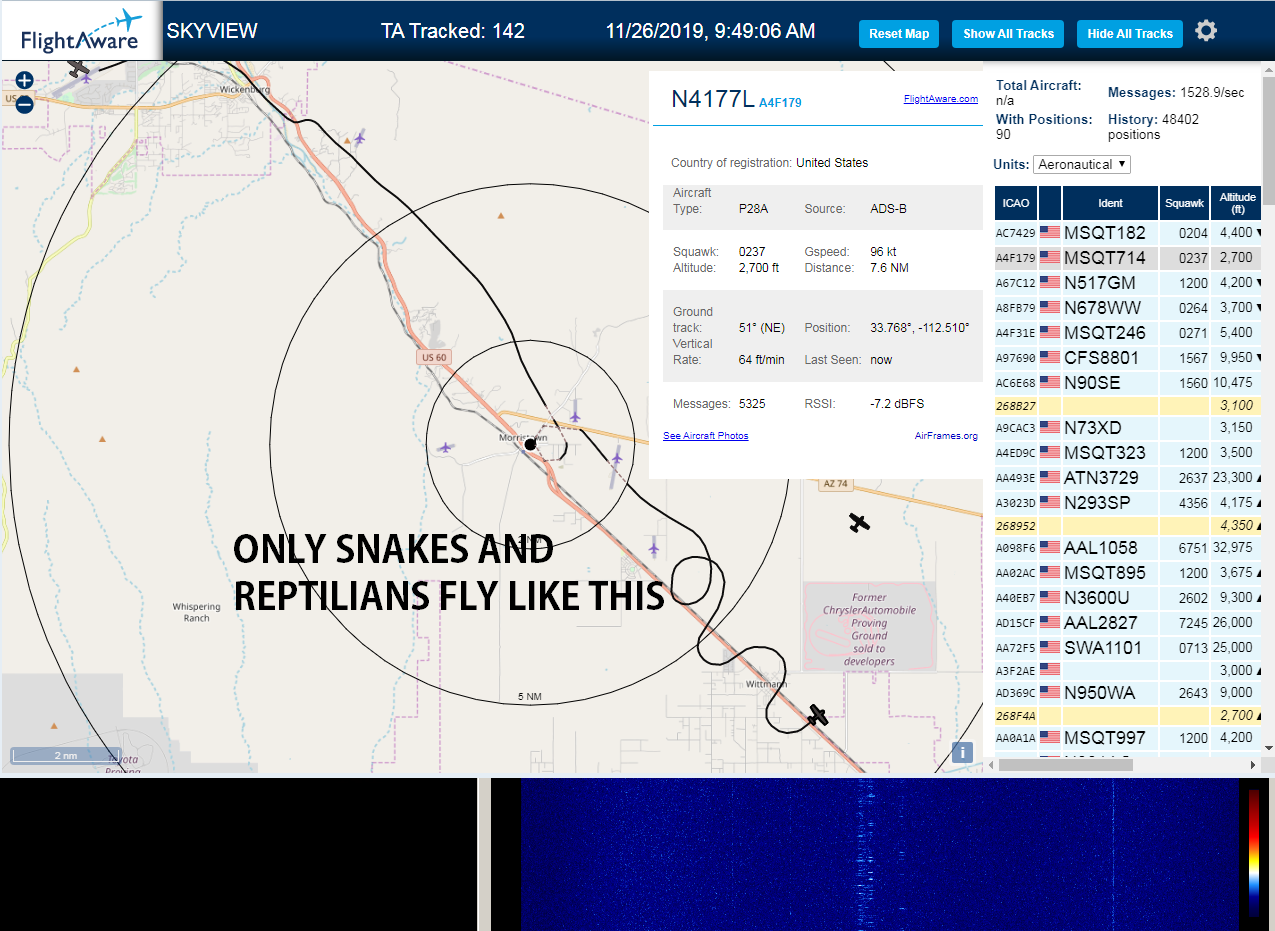Image resolution: width=1275 pixels, height=931 pixels.
Task: Click the map info 'i' button
Action: (962, 752)
